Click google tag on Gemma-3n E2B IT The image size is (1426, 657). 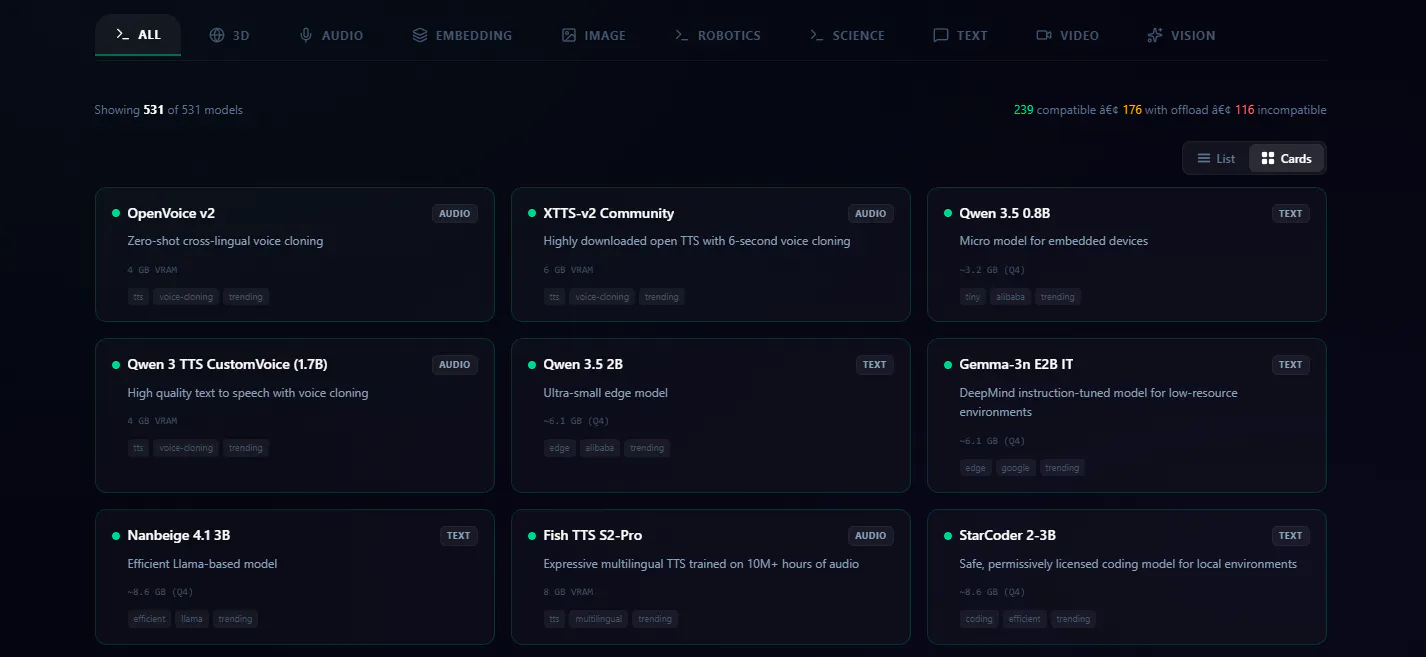point(1015,468)
